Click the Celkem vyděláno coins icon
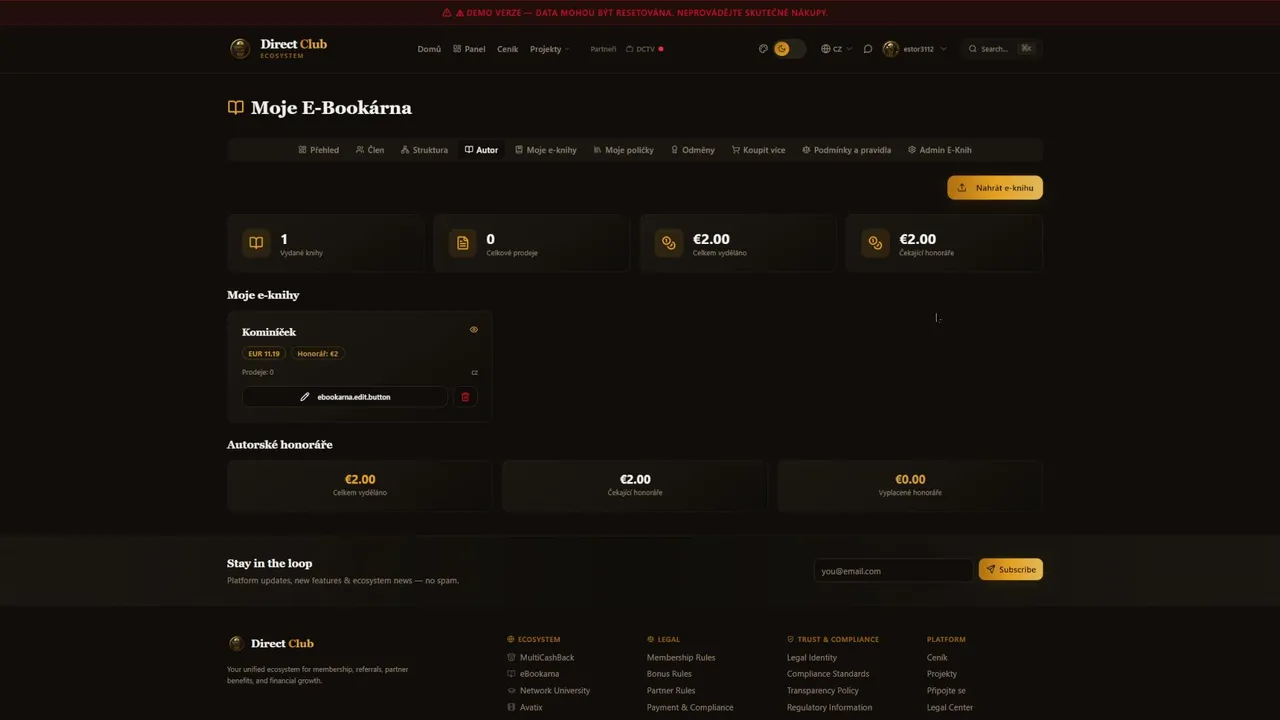Viewport: 1280px width, 720px height. pyautogui.click(x=669, y=243)
